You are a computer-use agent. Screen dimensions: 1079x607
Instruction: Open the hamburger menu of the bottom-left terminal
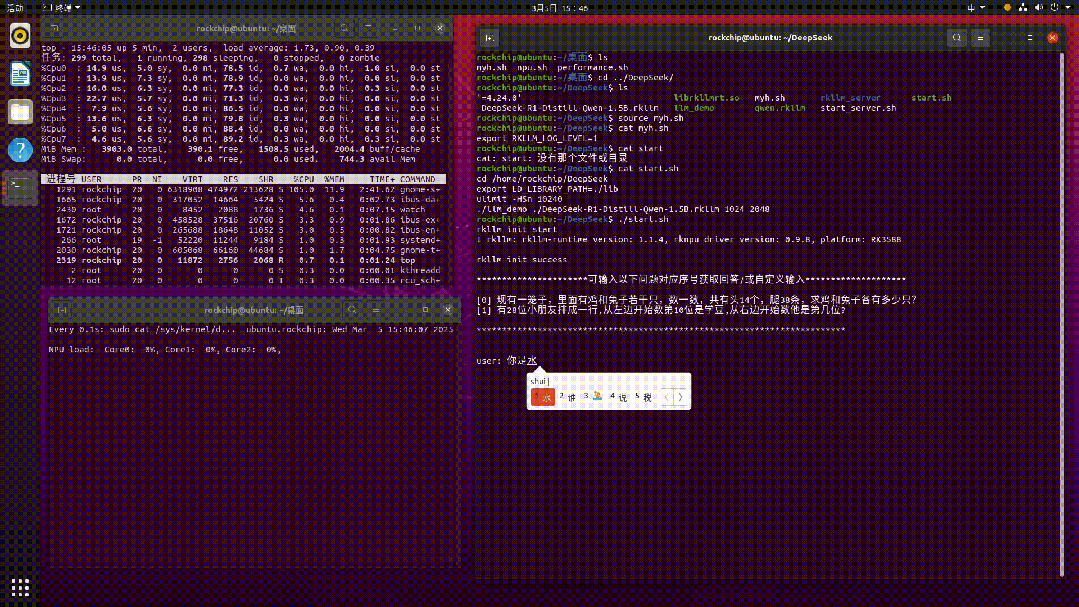[x=377, y=309]
